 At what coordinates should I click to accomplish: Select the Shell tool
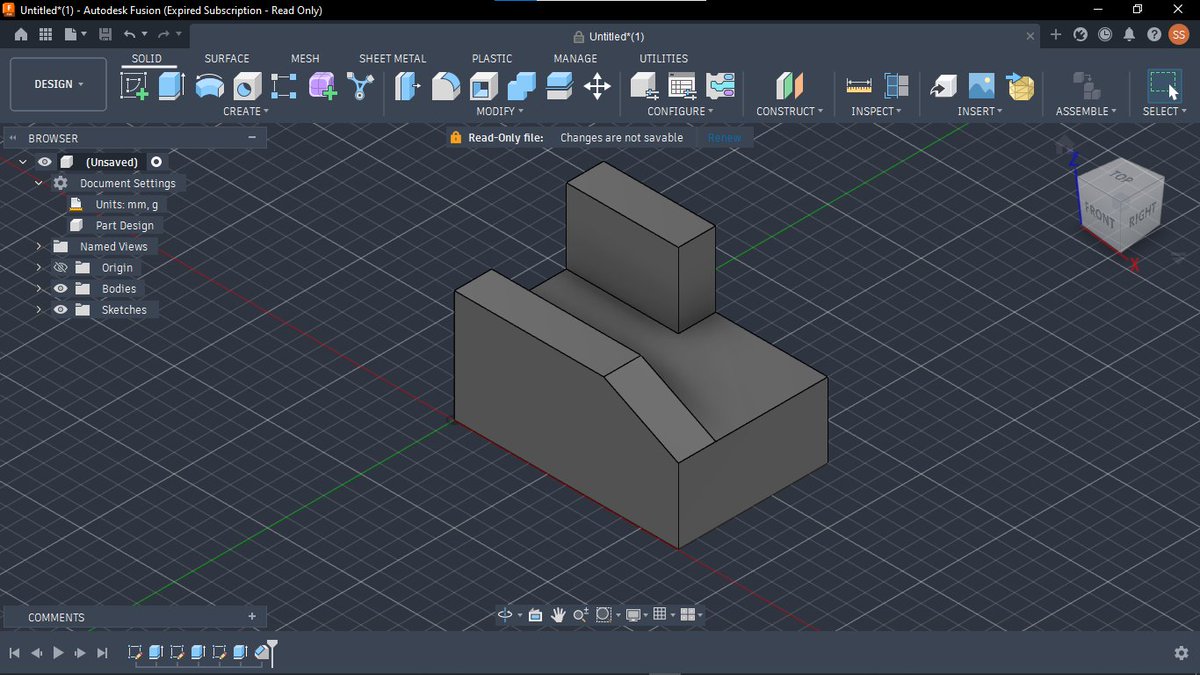[483, 86]
